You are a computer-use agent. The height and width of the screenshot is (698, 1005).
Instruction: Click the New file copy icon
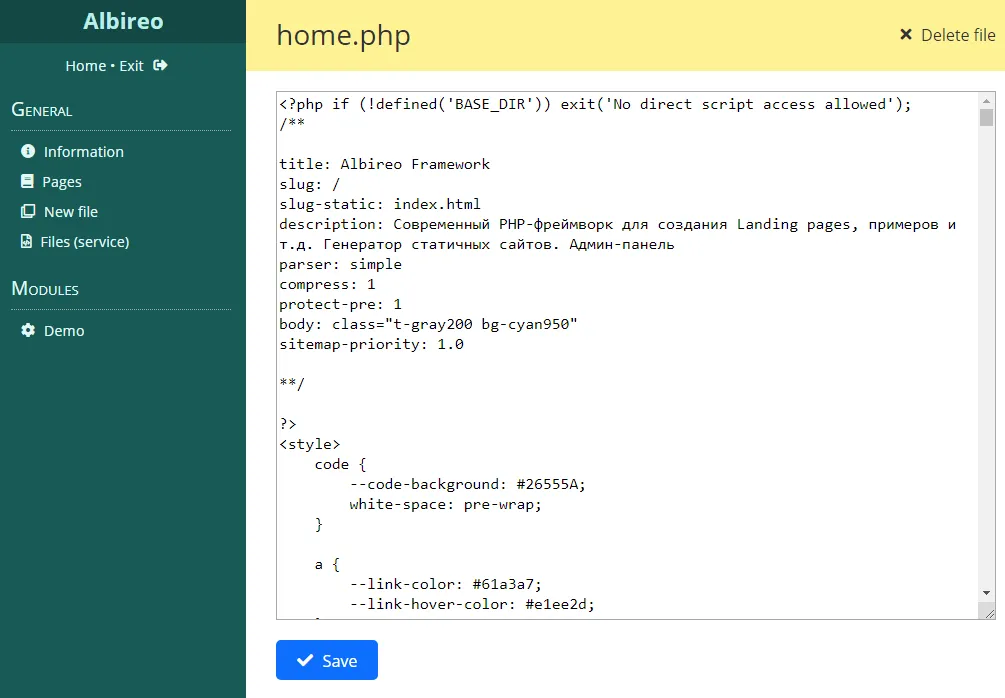click(27, 212)
